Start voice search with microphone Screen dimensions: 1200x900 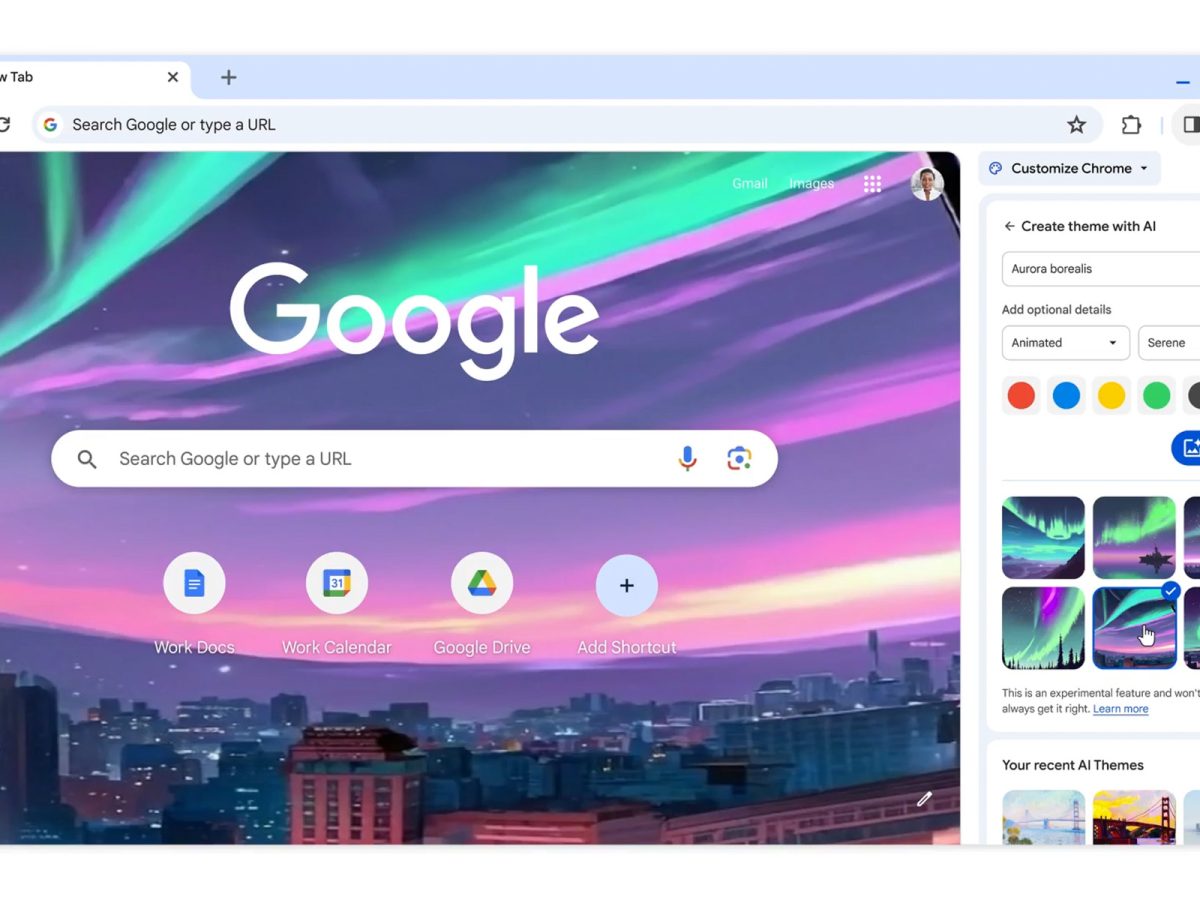click(x=687, y=459)
